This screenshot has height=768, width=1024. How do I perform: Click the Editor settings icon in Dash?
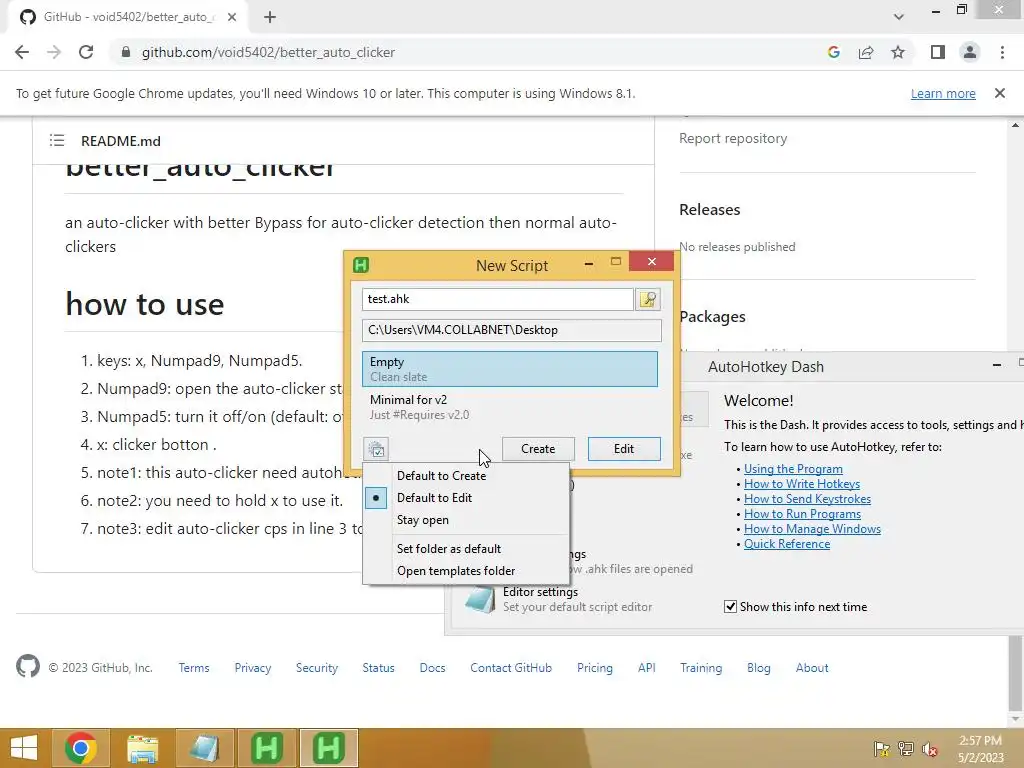pos(480,600)
